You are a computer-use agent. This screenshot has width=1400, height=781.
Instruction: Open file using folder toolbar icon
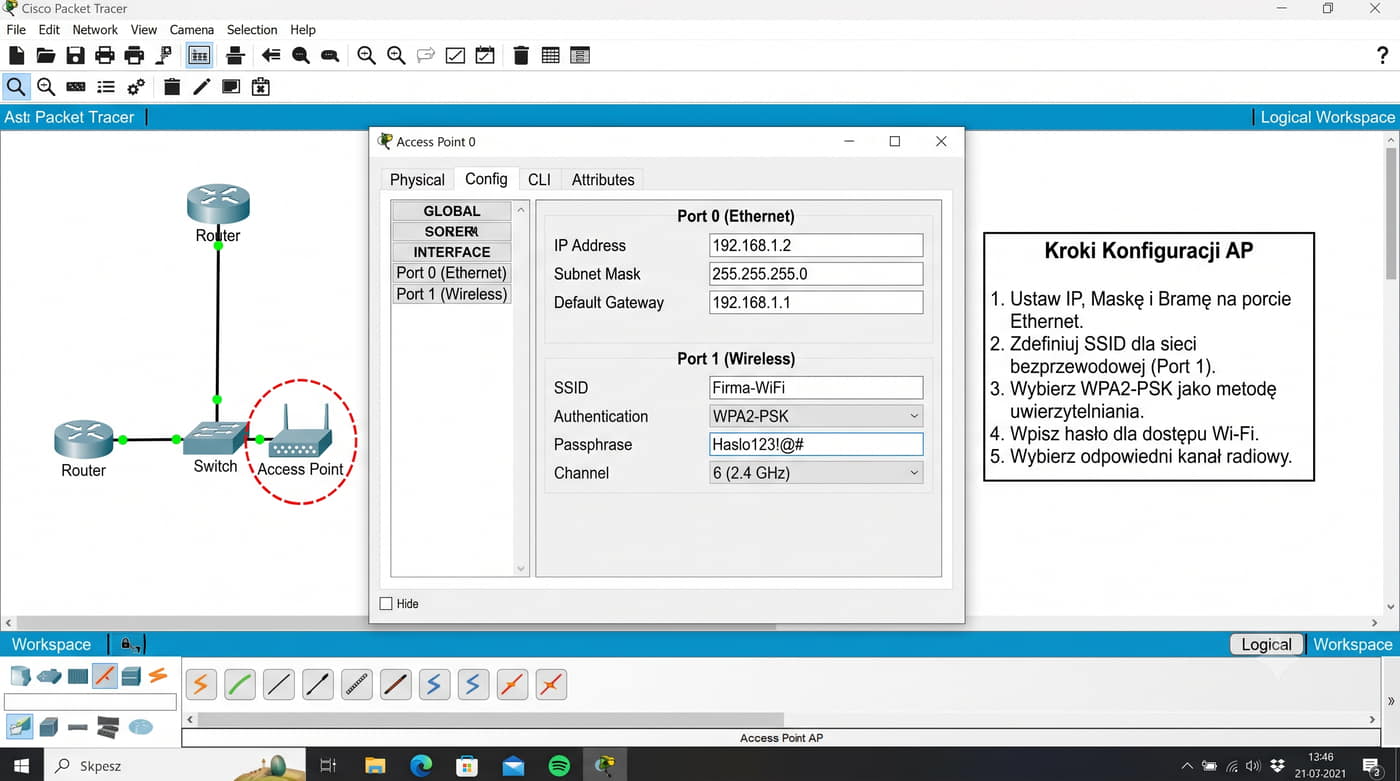(x=46, y=56)
